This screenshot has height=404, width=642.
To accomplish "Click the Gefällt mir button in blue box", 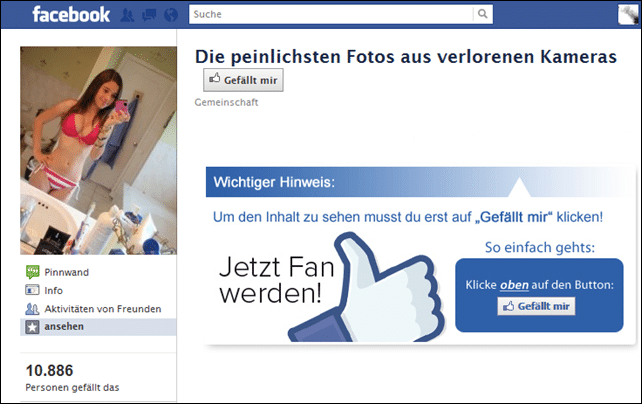I will [x=536, y=306].
